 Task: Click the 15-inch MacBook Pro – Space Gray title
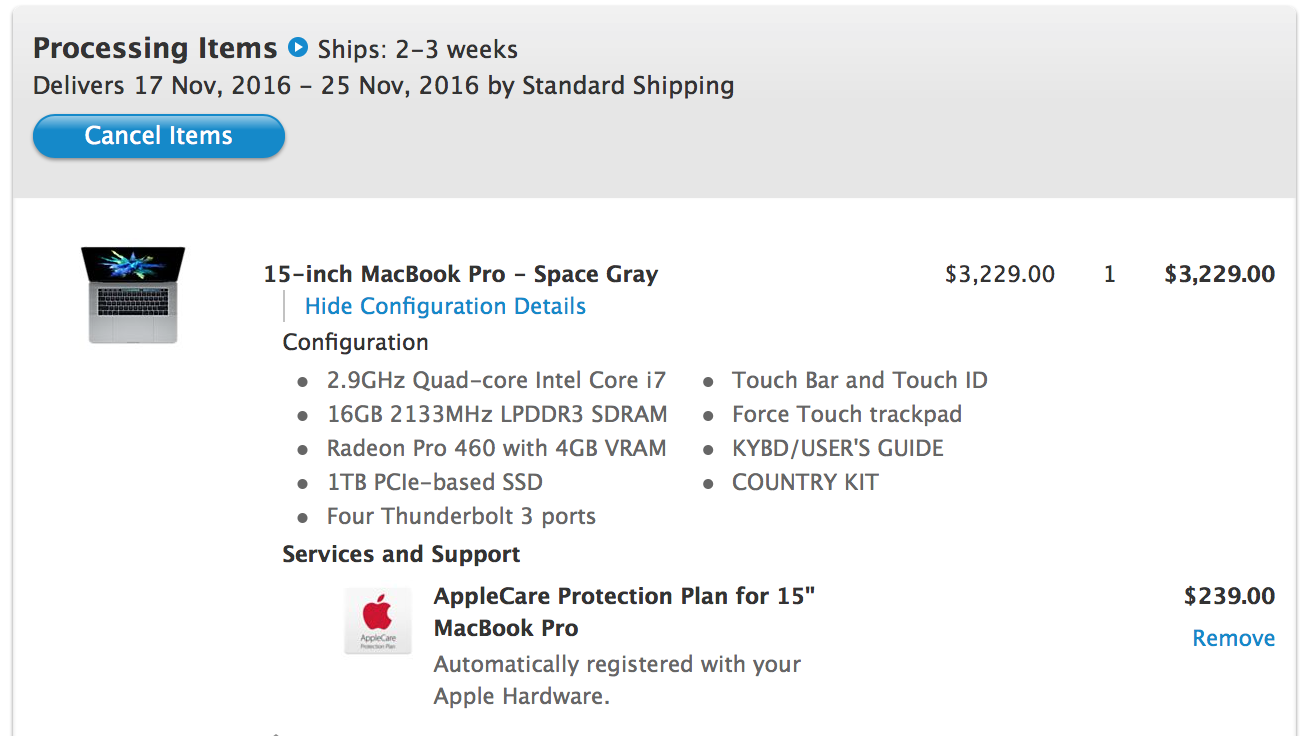tap(460, 274)
